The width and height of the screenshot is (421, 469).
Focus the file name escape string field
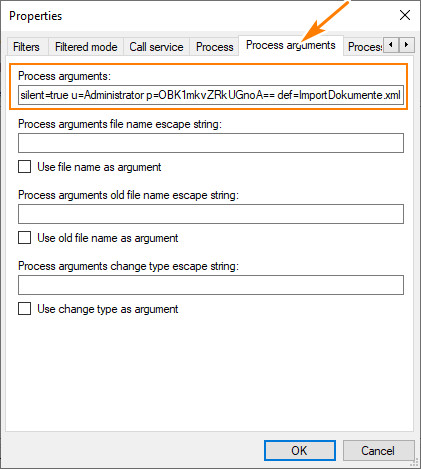point(211,143)
